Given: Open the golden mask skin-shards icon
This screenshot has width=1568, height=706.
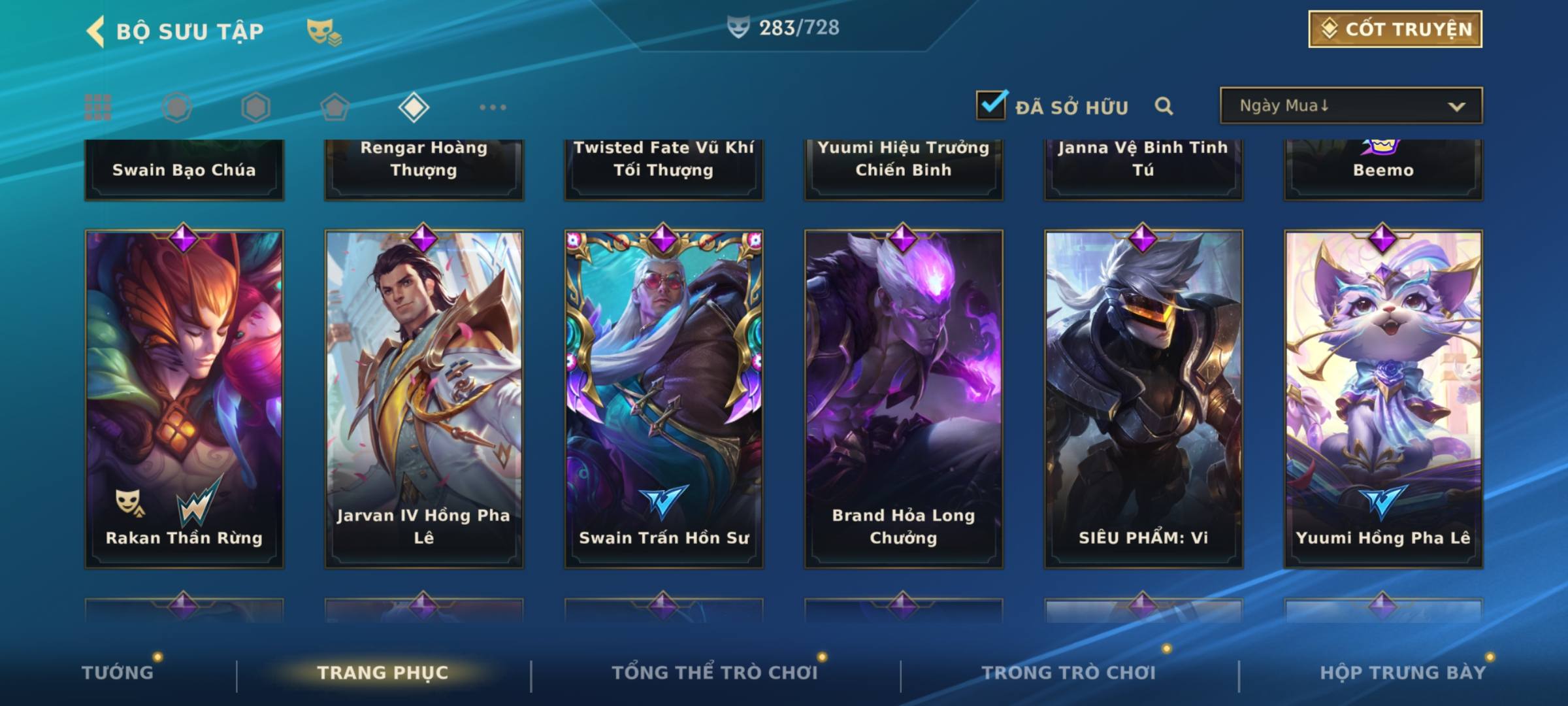Looking at the screenshot, I should pos(324,32).
